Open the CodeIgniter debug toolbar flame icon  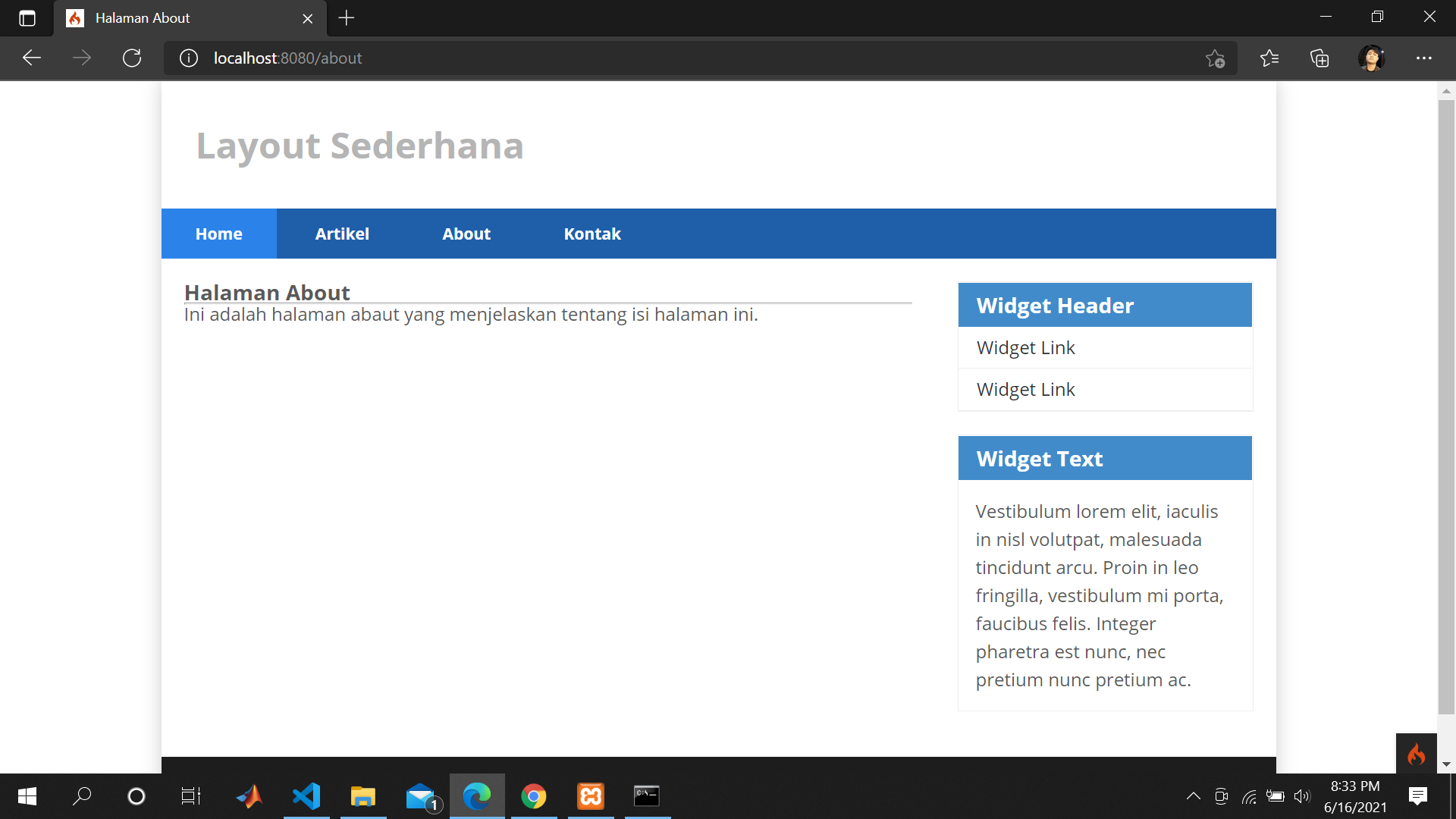(1417, 754)
